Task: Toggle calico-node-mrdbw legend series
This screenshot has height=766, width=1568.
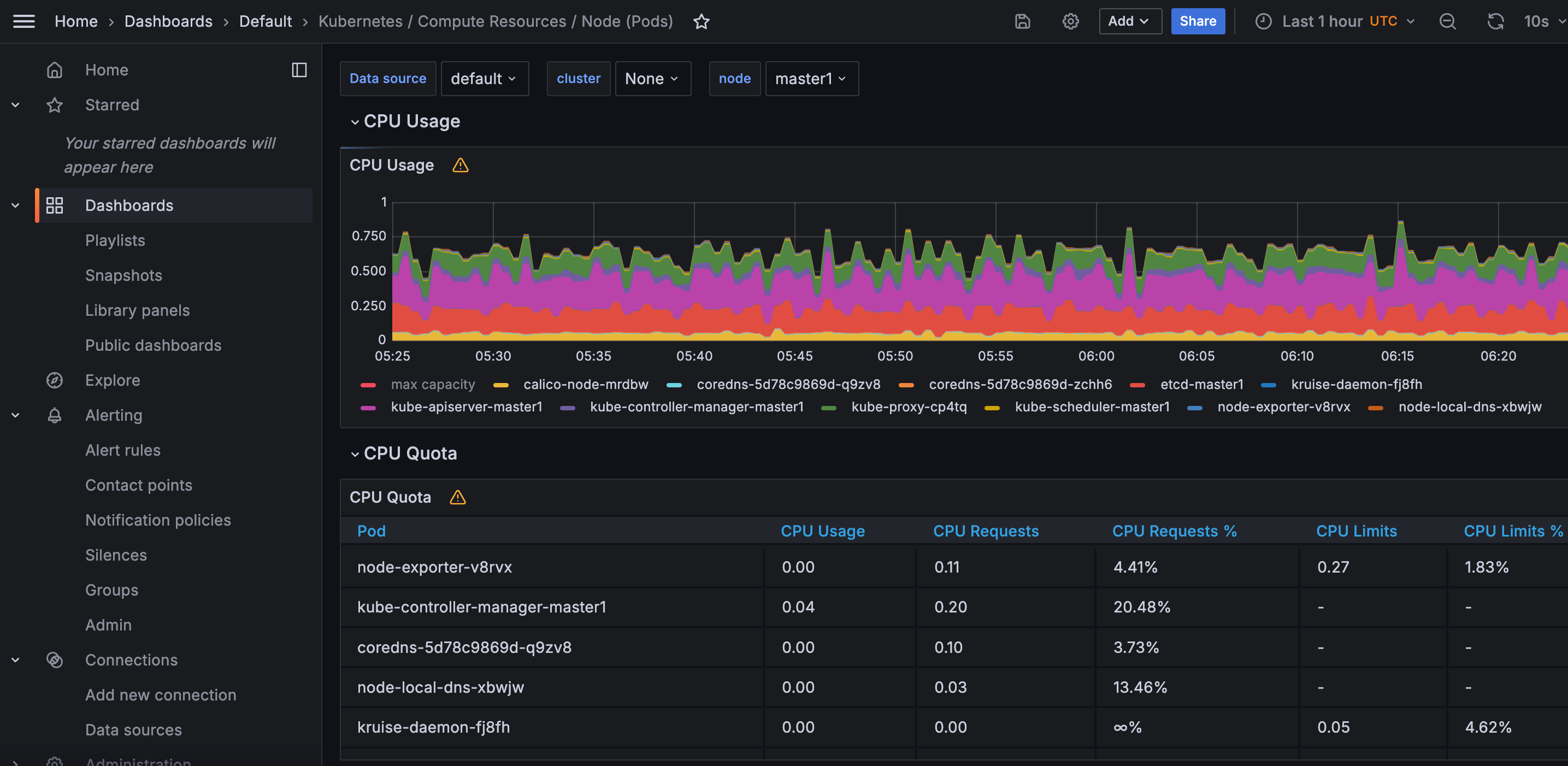Action: [x=586, y=384]
